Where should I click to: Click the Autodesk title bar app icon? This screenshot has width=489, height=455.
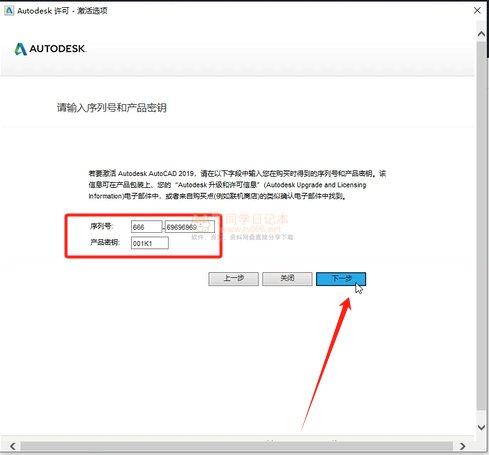[x=9, y=10]
